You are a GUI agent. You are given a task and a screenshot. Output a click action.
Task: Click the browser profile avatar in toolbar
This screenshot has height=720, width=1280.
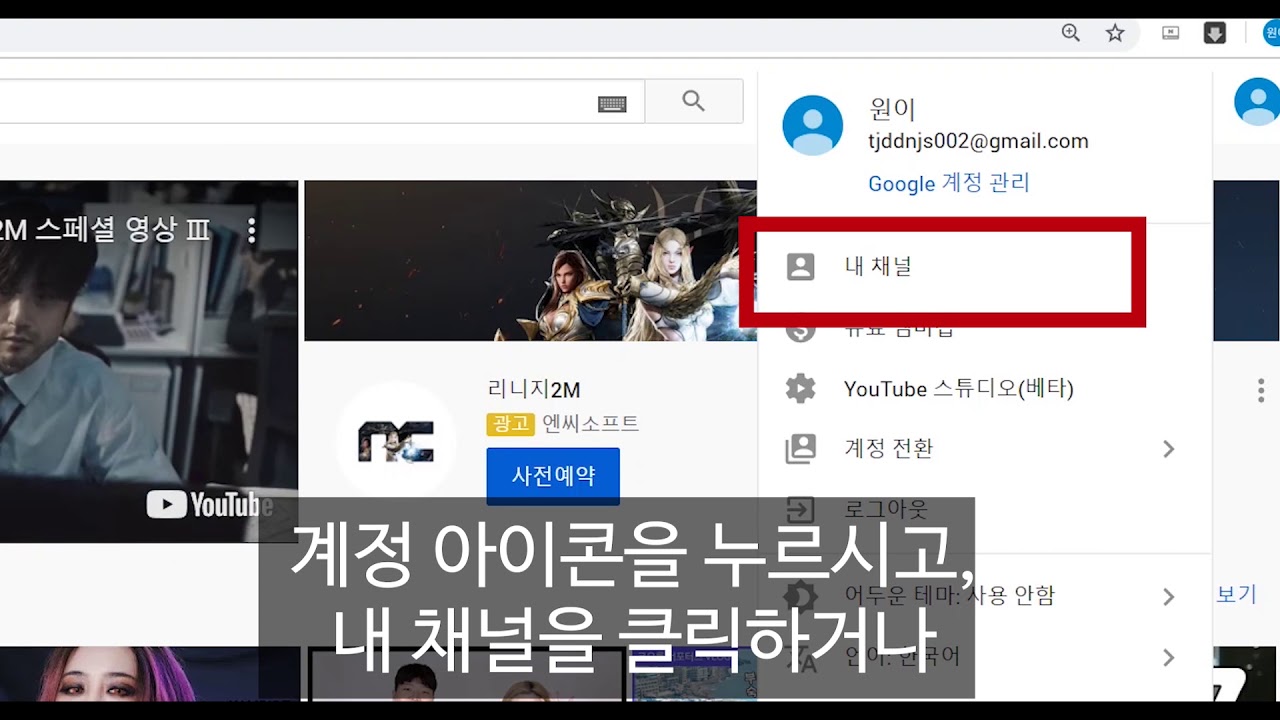pos(1271,33)
